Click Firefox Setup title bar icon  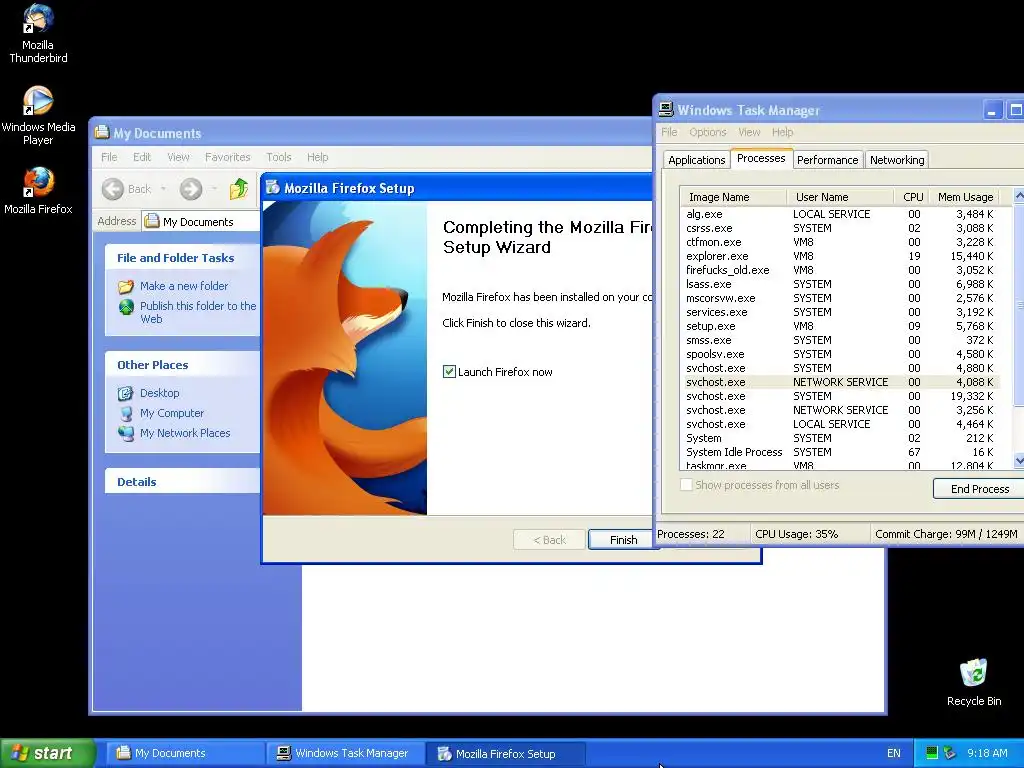272,187
